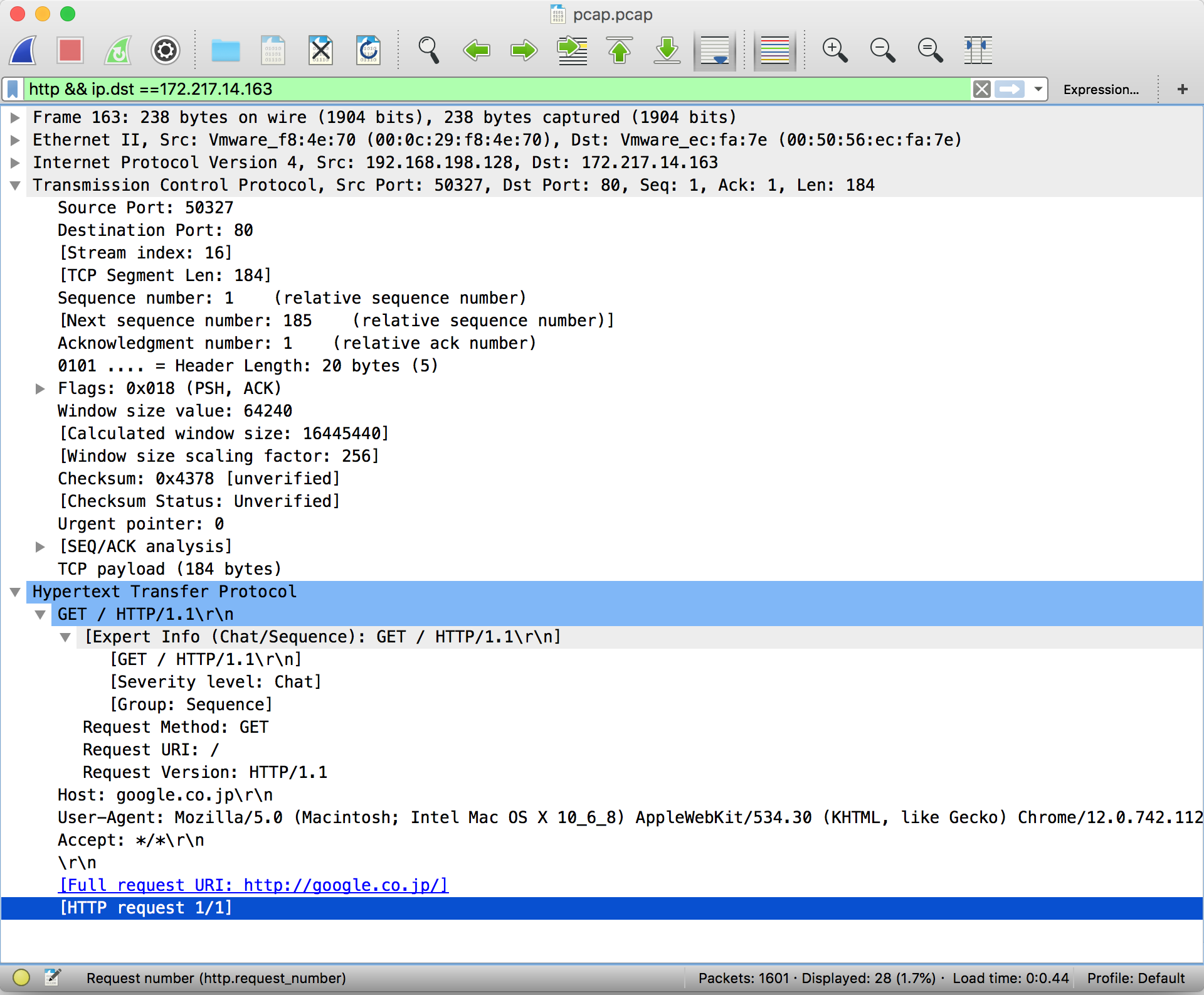Toggle the display filter bookmark

[12, 88]
